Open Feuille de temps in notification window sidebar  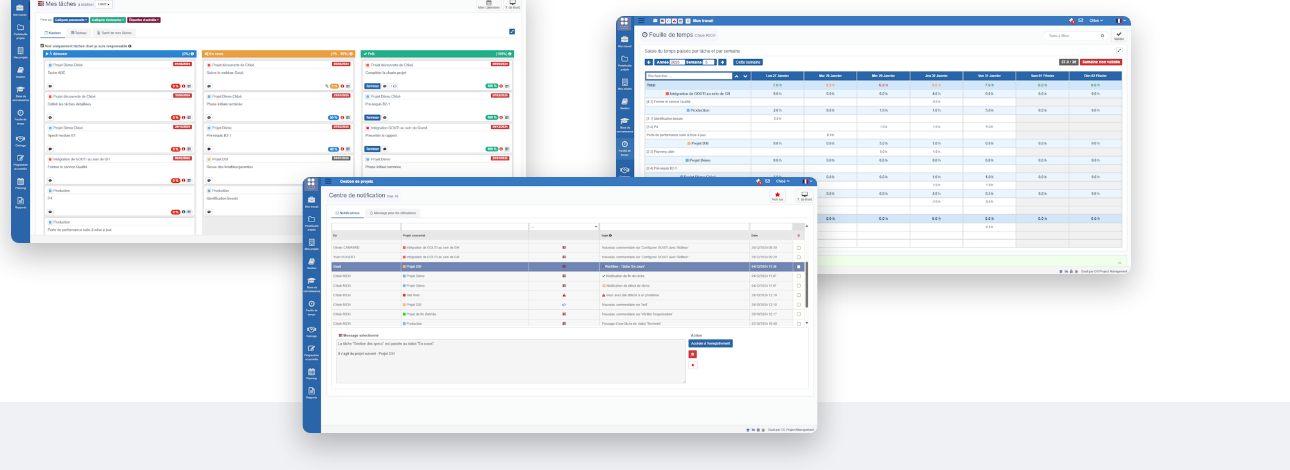(x=312, y=307)
